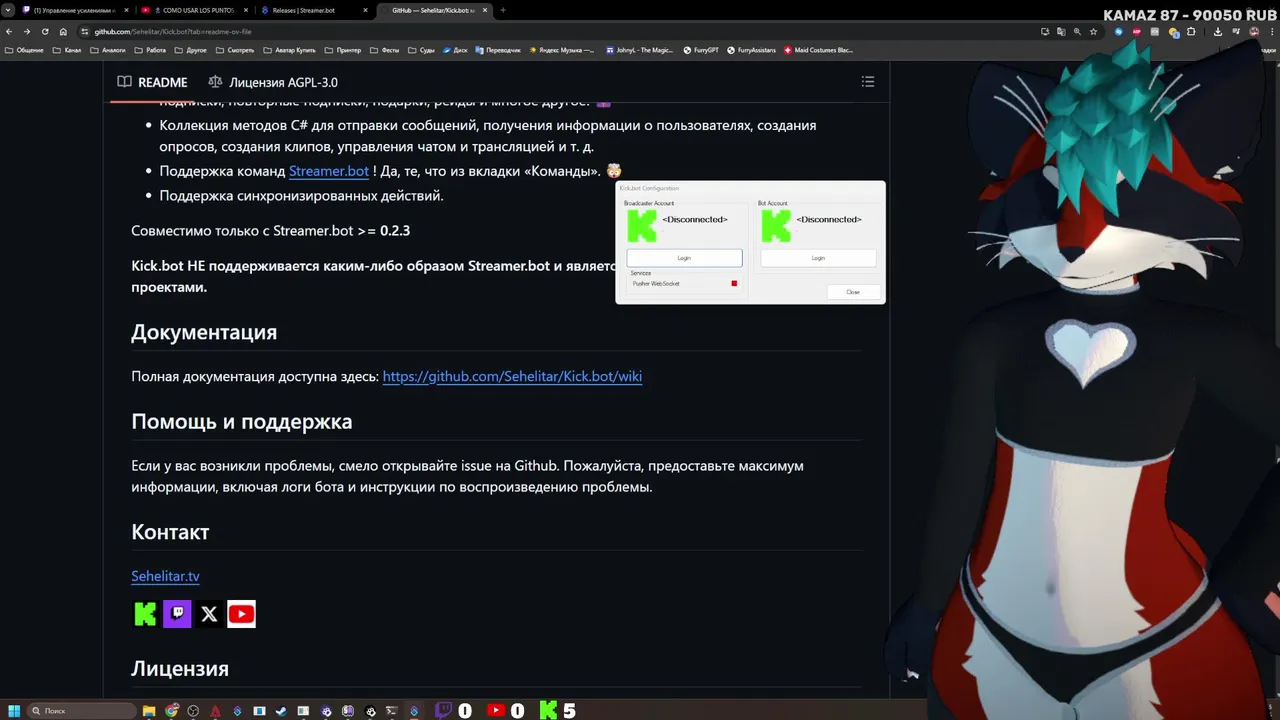Close the COMO USAR LOS PUNTOS tab
Screen dimensions: 1280x720
click(x=245, y=10)
